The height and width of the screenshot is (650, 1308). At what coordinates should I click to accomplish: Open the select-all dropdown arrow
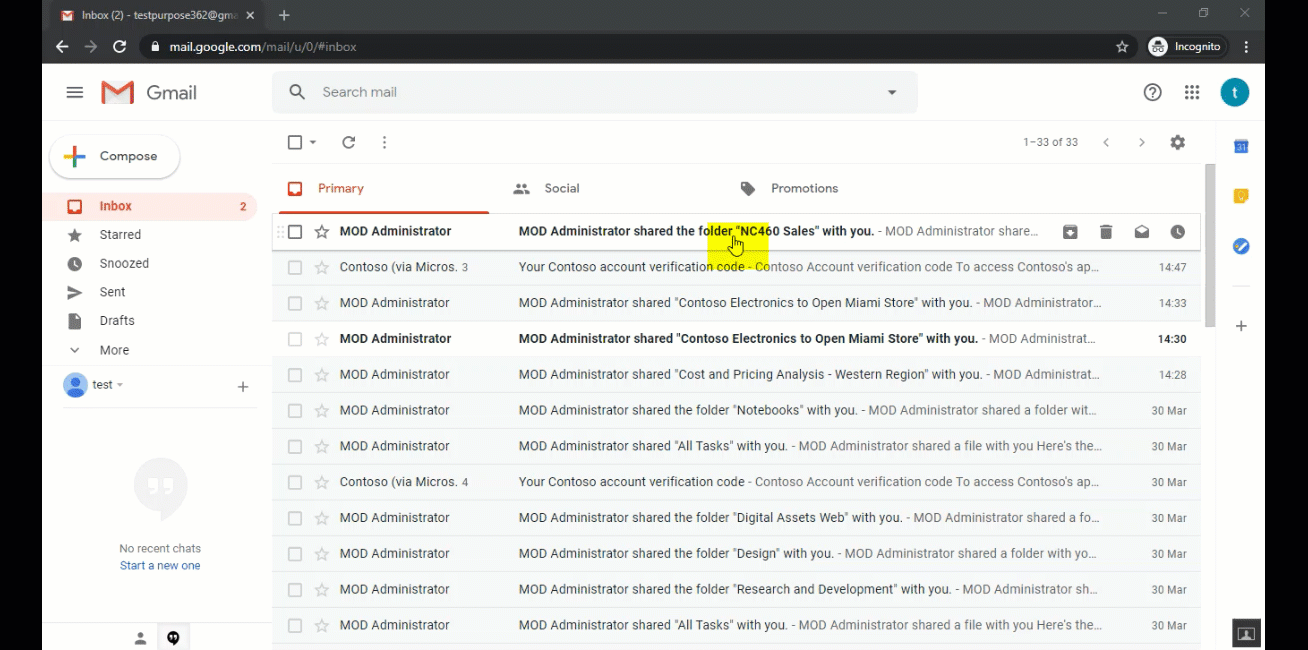(313, 143)
